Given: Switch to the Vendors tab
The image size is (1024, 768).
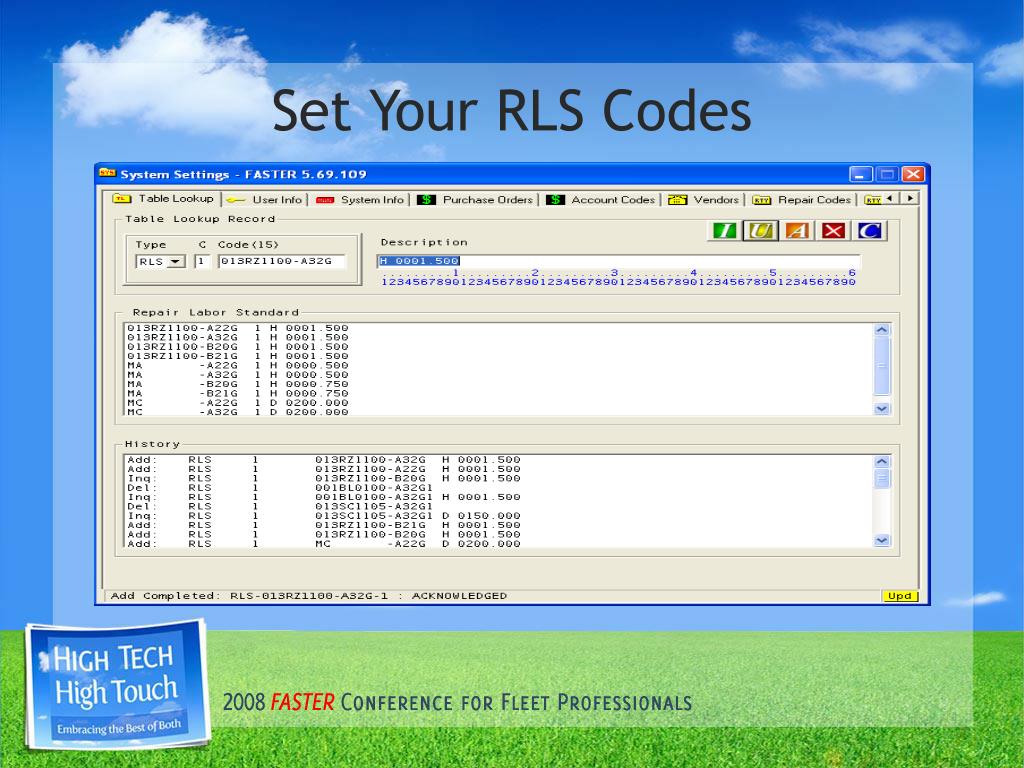Looking at the screenshot, I should click(704, 200).
